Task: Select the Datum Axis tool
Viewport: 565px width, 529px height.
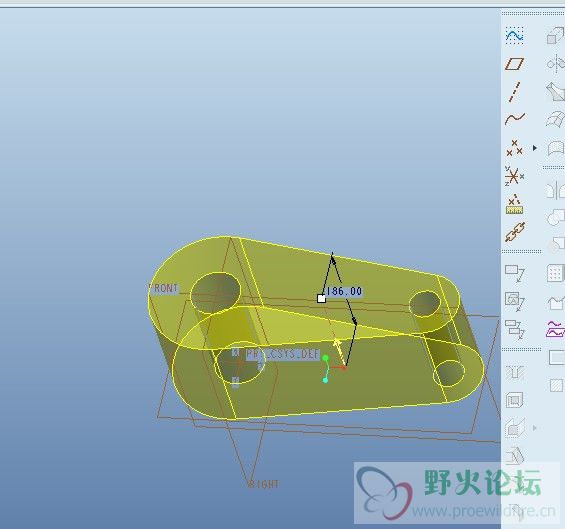Action: [x=515, y=92]
